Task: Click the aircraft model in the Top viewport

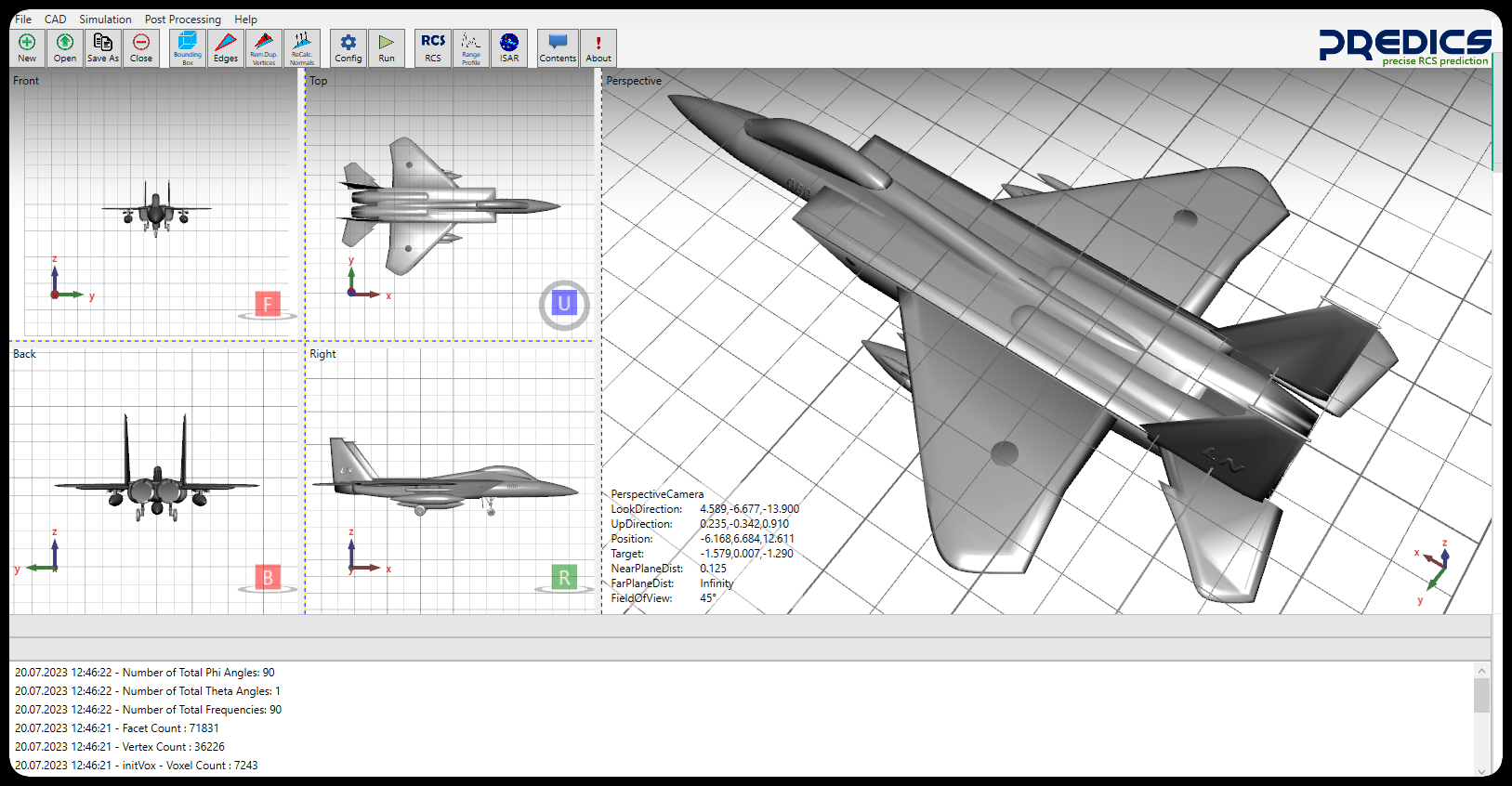Action: [449, 205]
